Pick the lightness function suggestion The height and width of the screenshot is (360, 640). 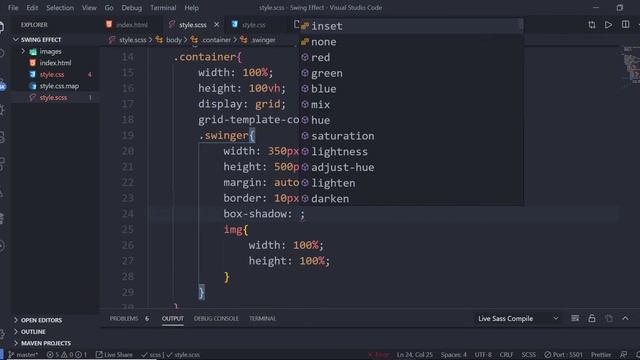(411, 152)
